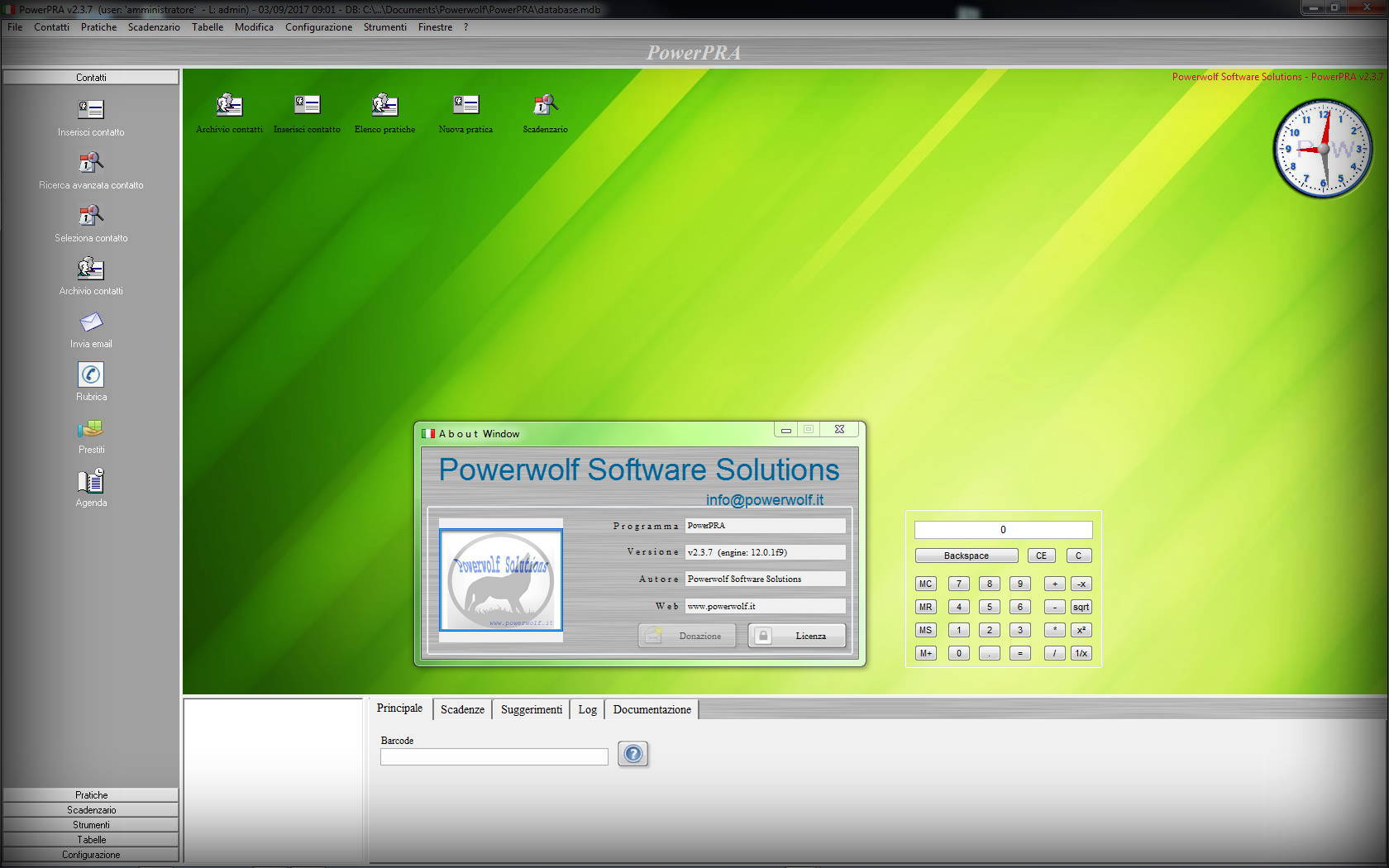Close the About Window dialog
The height and width of the screenshot is (868, 1389).
839,429
